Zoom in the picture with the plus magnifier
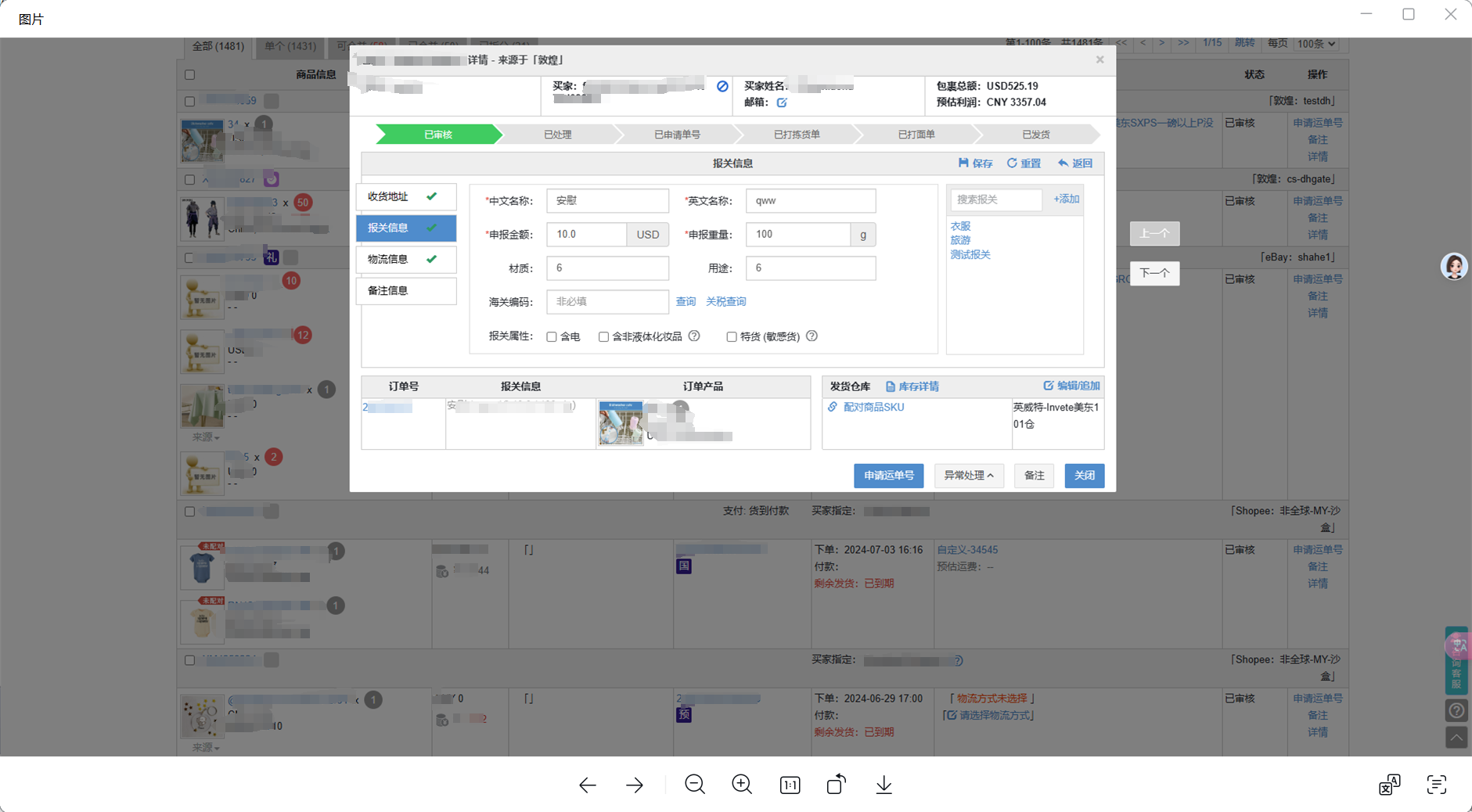 tap(742, 785)
